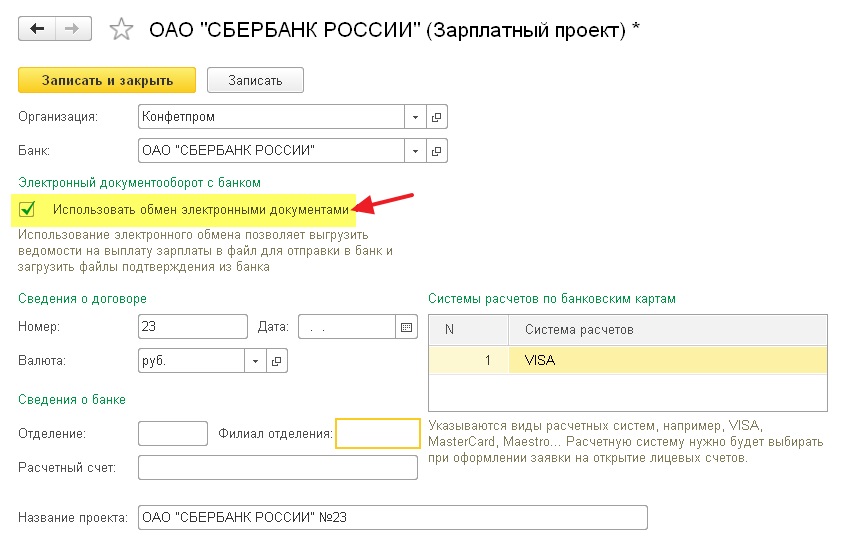
Task: Click the Система расчетов column header
Action: 667,330
